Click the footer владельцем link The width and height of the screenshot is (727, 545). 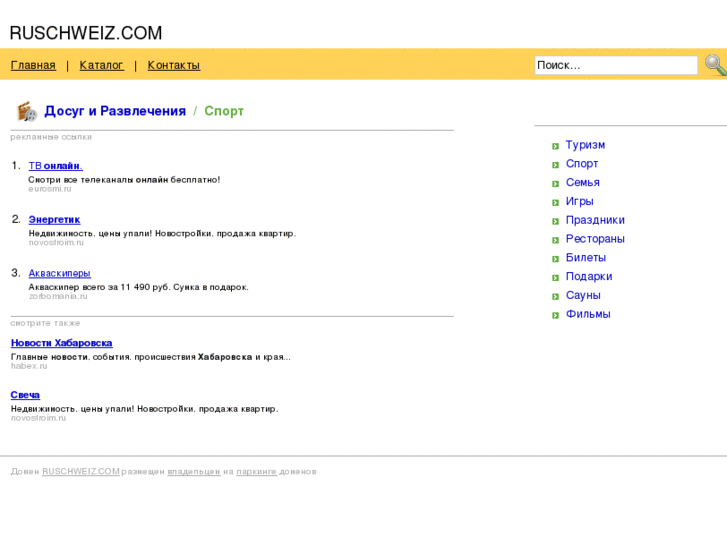pyautogui.click(x=194, y=472)
